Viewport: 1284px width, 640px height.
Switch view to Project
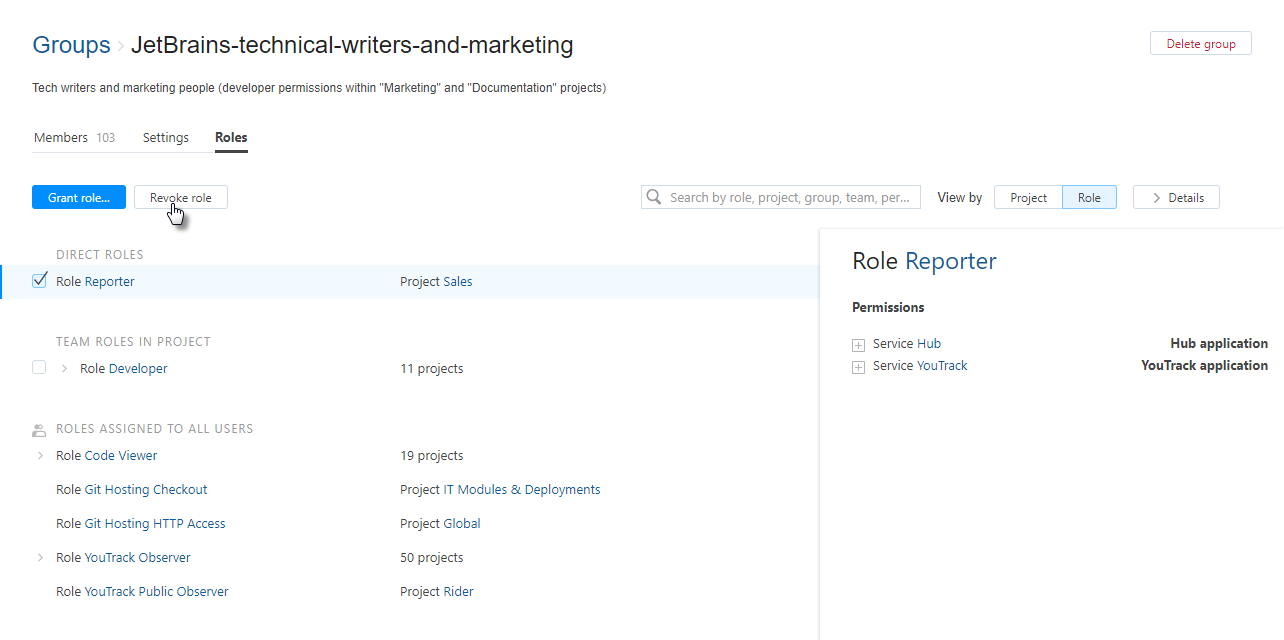tap(1028, 198)
